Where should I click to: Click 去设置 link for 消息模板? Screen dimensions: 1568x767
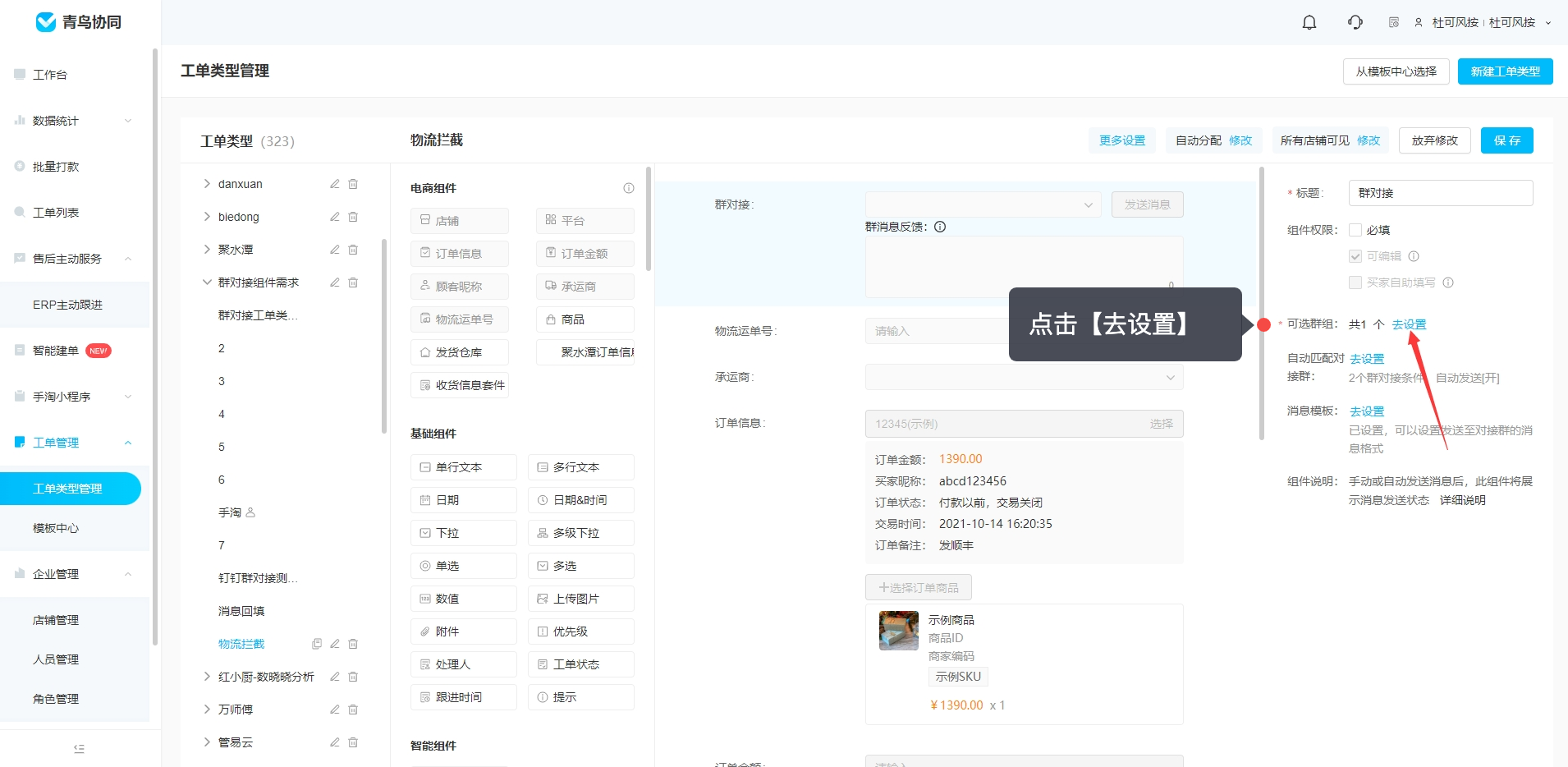click(x=1367, y=411)
